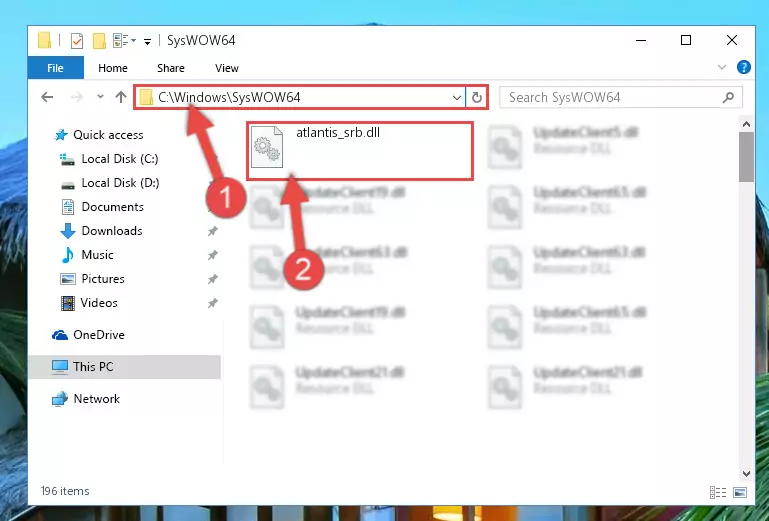Click the pin icon beside Downloads
The image size is (769, 521).
(212, 231)
